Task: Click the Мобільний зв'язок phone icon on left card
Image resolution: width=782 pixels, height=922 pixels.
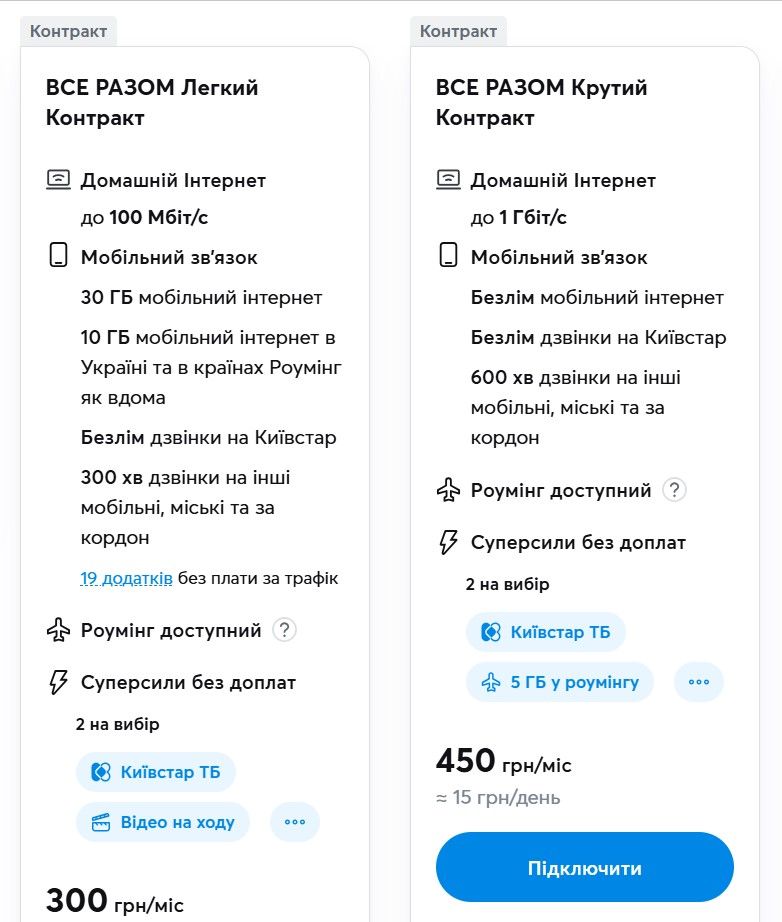Action: tap(58, 257)
